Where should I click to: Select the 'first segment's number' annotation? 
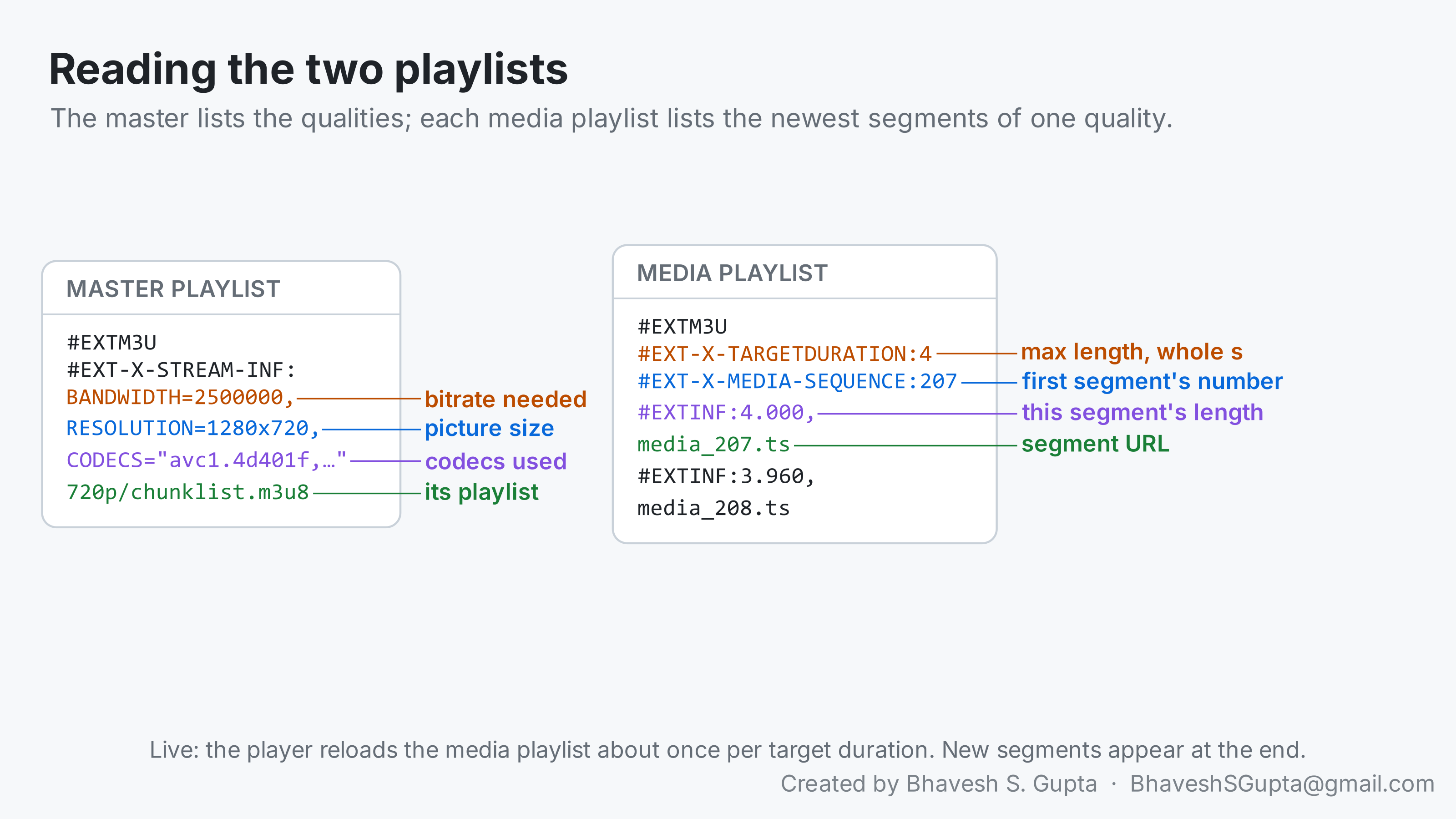point(1152,382)
